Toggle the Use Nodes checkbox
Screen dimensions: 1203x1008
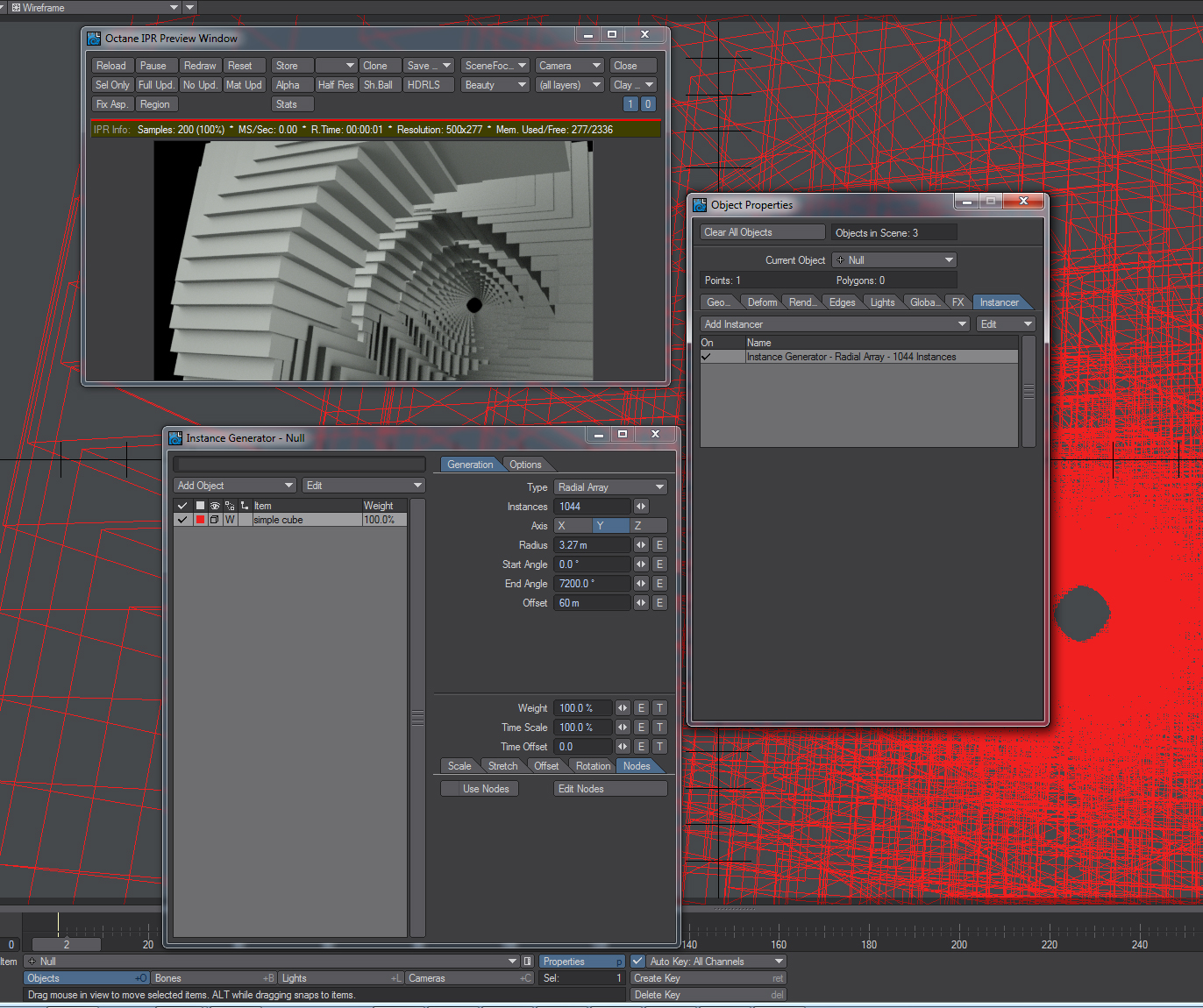(480, 789)
